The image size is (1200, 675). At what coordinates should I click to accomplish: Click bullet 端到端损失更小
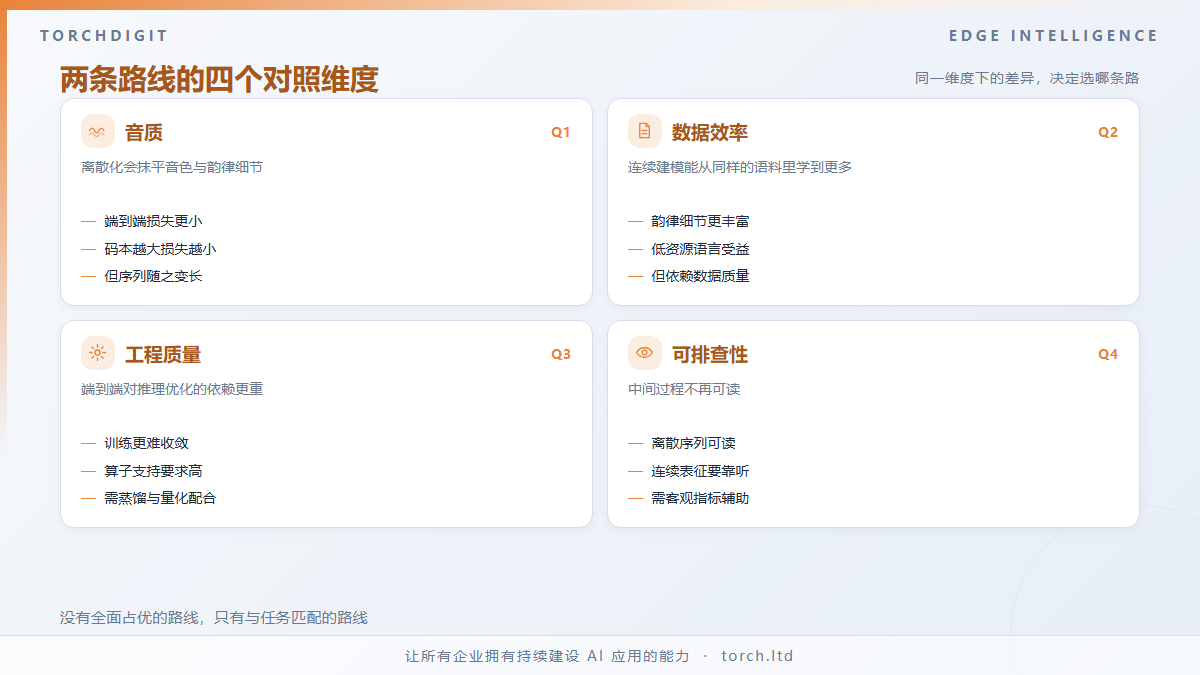153,221
